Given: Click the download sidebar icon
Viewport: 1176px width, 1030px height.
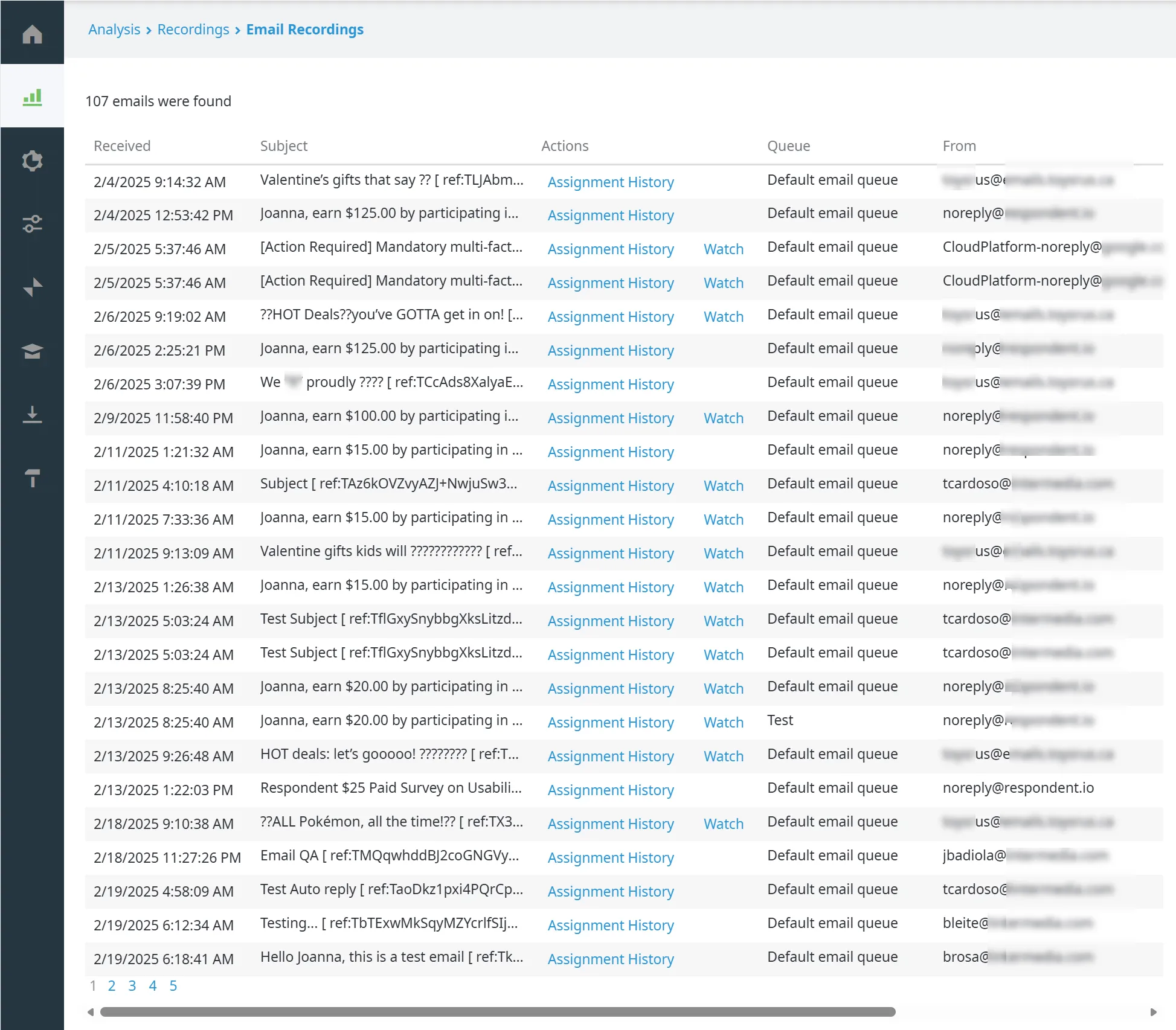Looking at the screenshot, I should [x=32, y=414].
